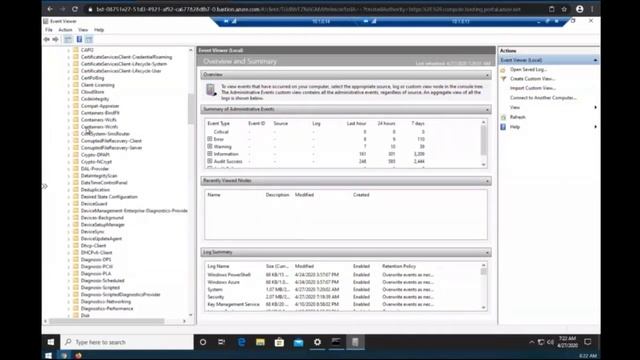Image resolution: width=640 pixels, height=360 pixels.
Task: Toggle Show/Hide Action Pane toolbar icon
Action: [x=89, y=40]
